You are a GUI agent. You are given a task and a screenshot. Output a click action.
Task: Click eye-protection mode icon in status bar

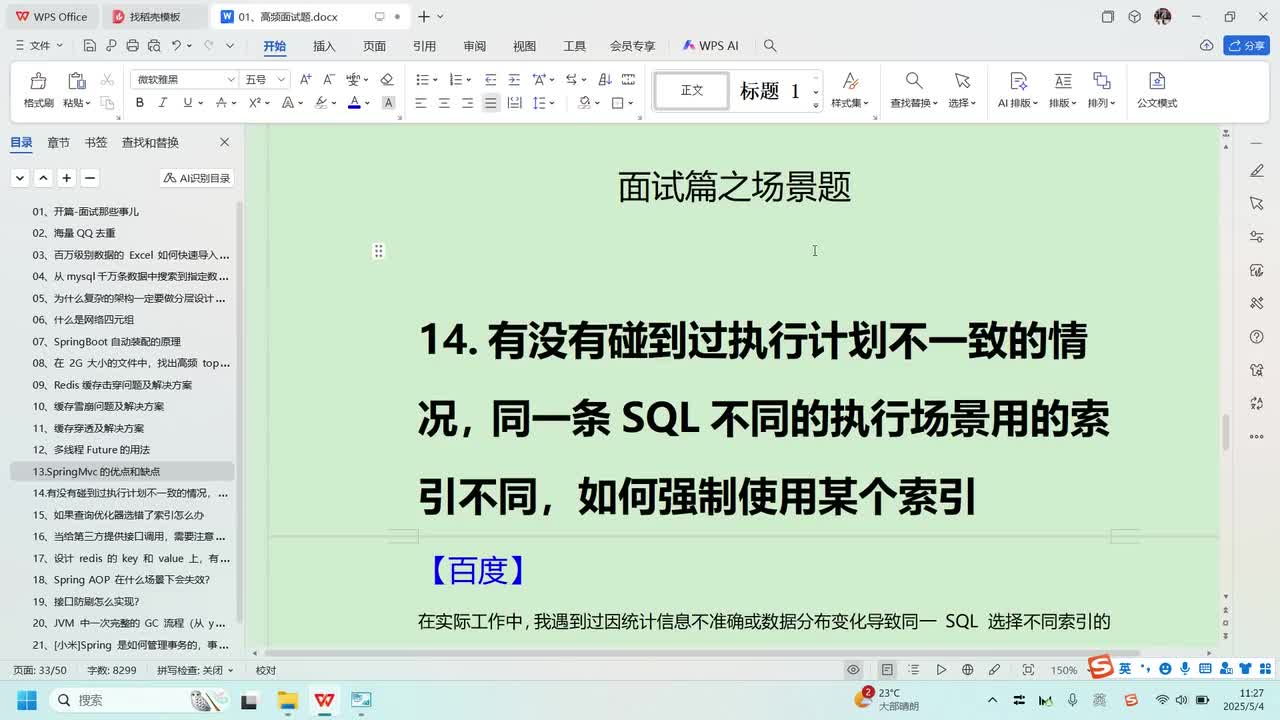pyautogui.click(x=853, y=670)
